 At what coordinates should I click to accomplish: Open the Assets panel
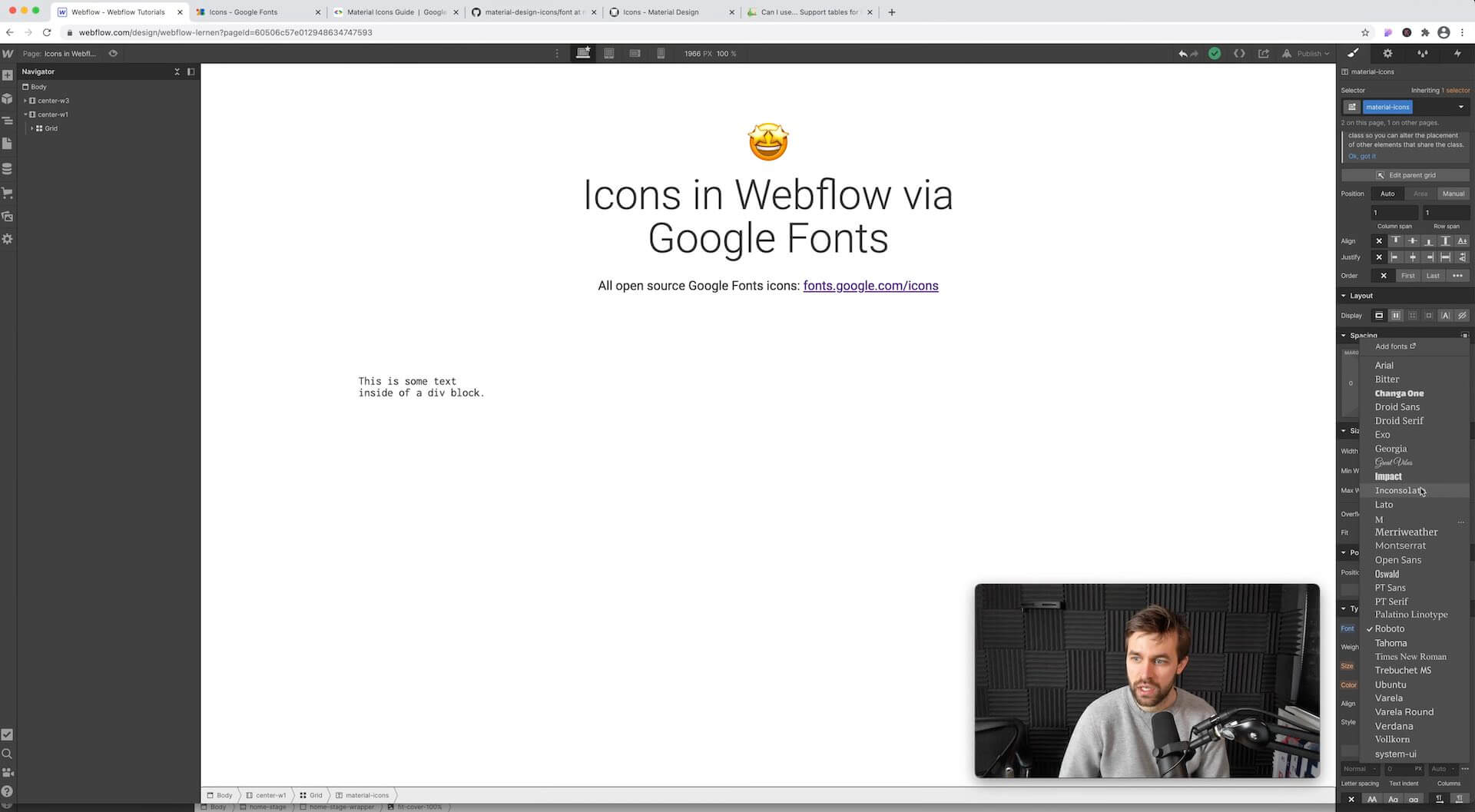click(8, 216)
